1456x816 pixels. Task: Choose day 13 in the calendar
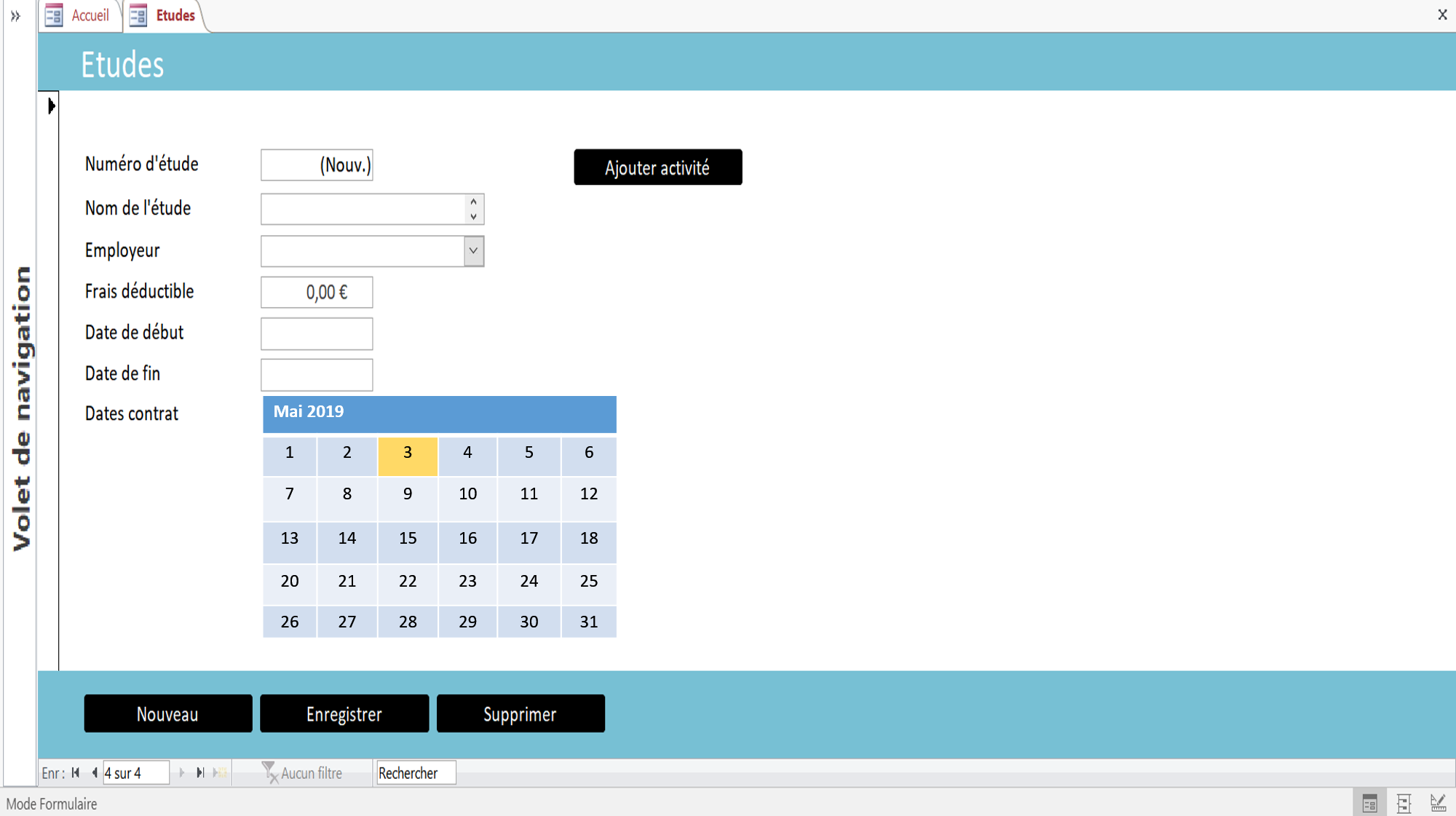(x=290, y=542)
